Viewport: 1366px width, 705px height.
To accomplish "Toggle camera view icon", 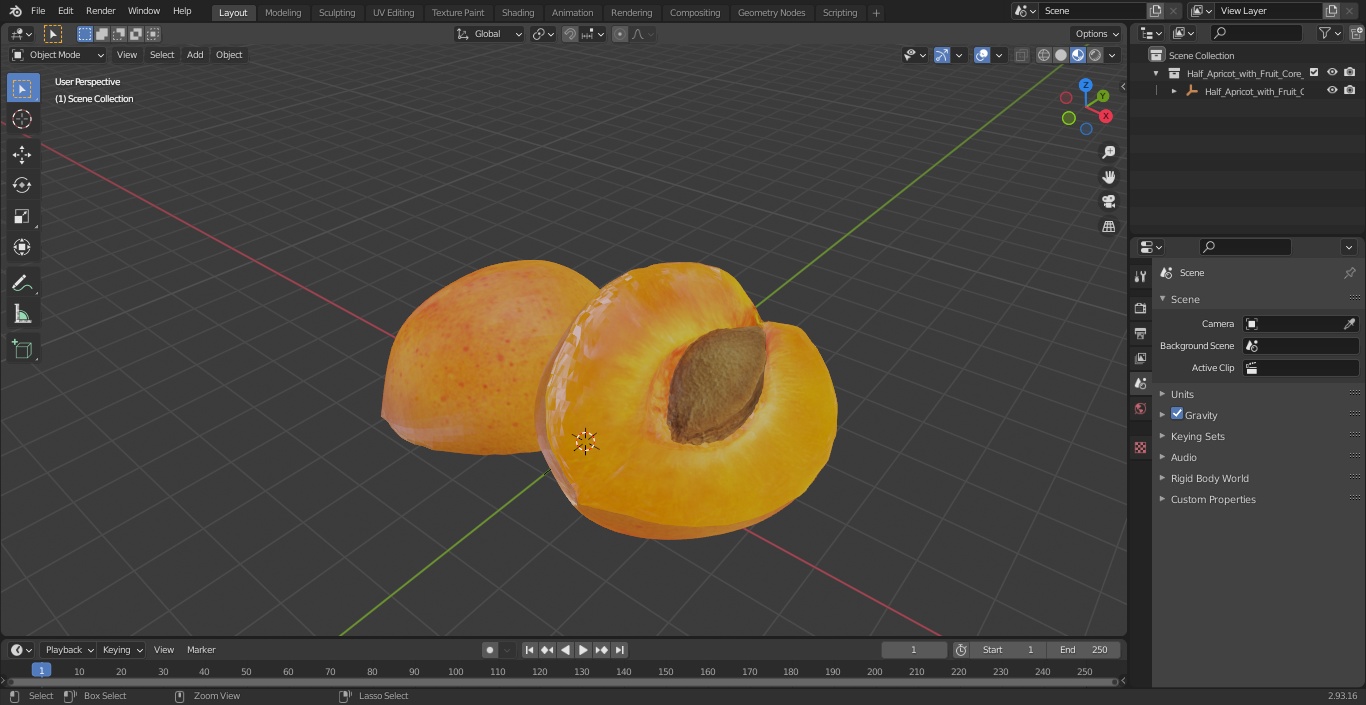I will [x=1108, y=201].
